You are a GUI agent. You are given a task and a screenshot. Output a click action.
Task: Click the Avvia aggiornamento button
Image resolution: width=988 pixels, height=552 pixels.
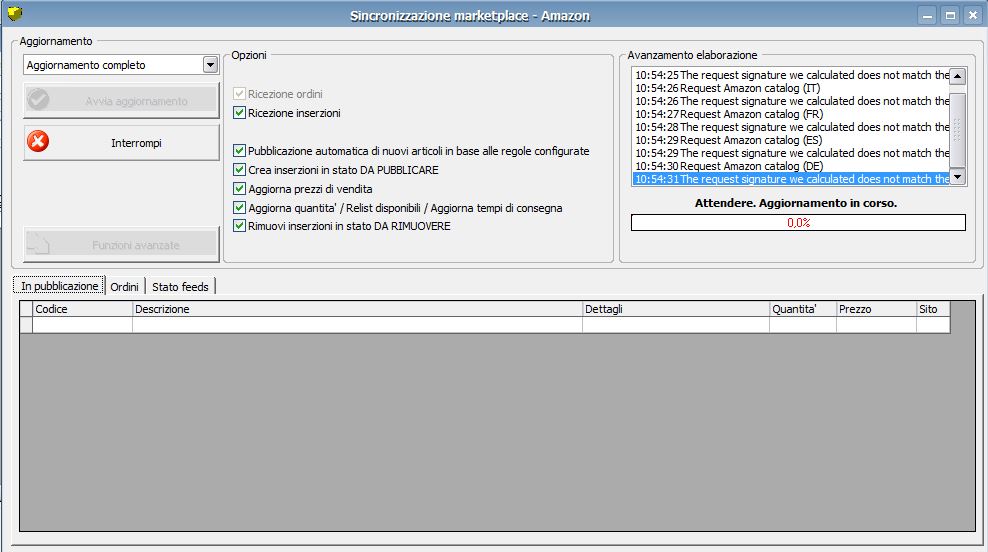(x=121, y=100)
